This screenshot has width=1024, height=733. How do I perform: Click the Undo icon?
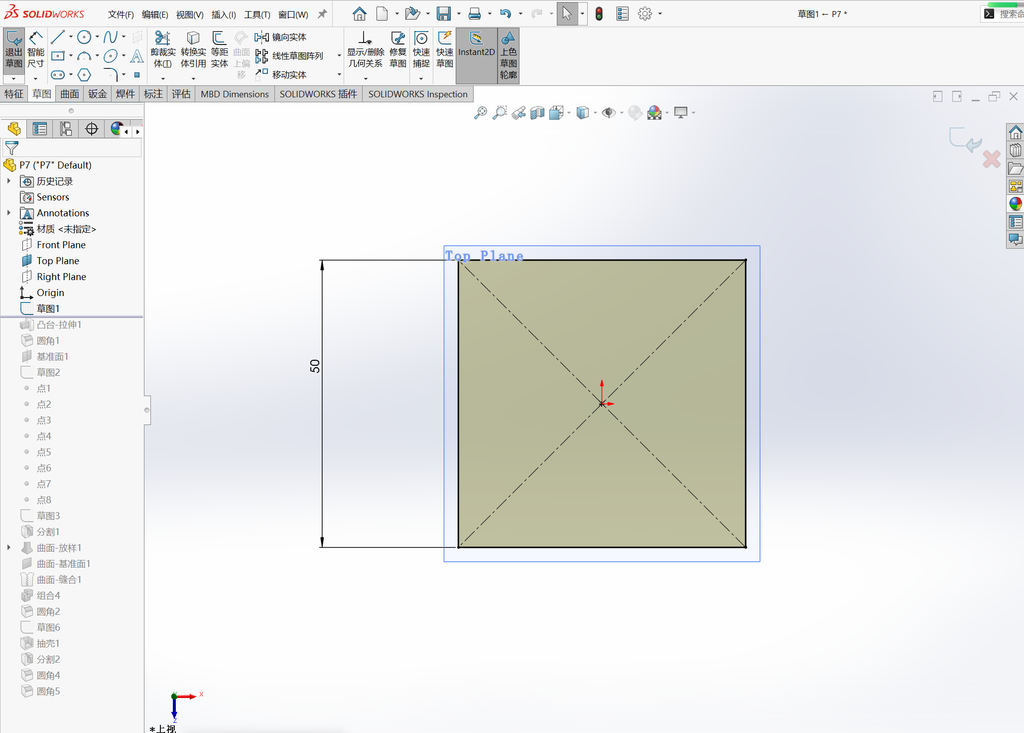point(505,14)
